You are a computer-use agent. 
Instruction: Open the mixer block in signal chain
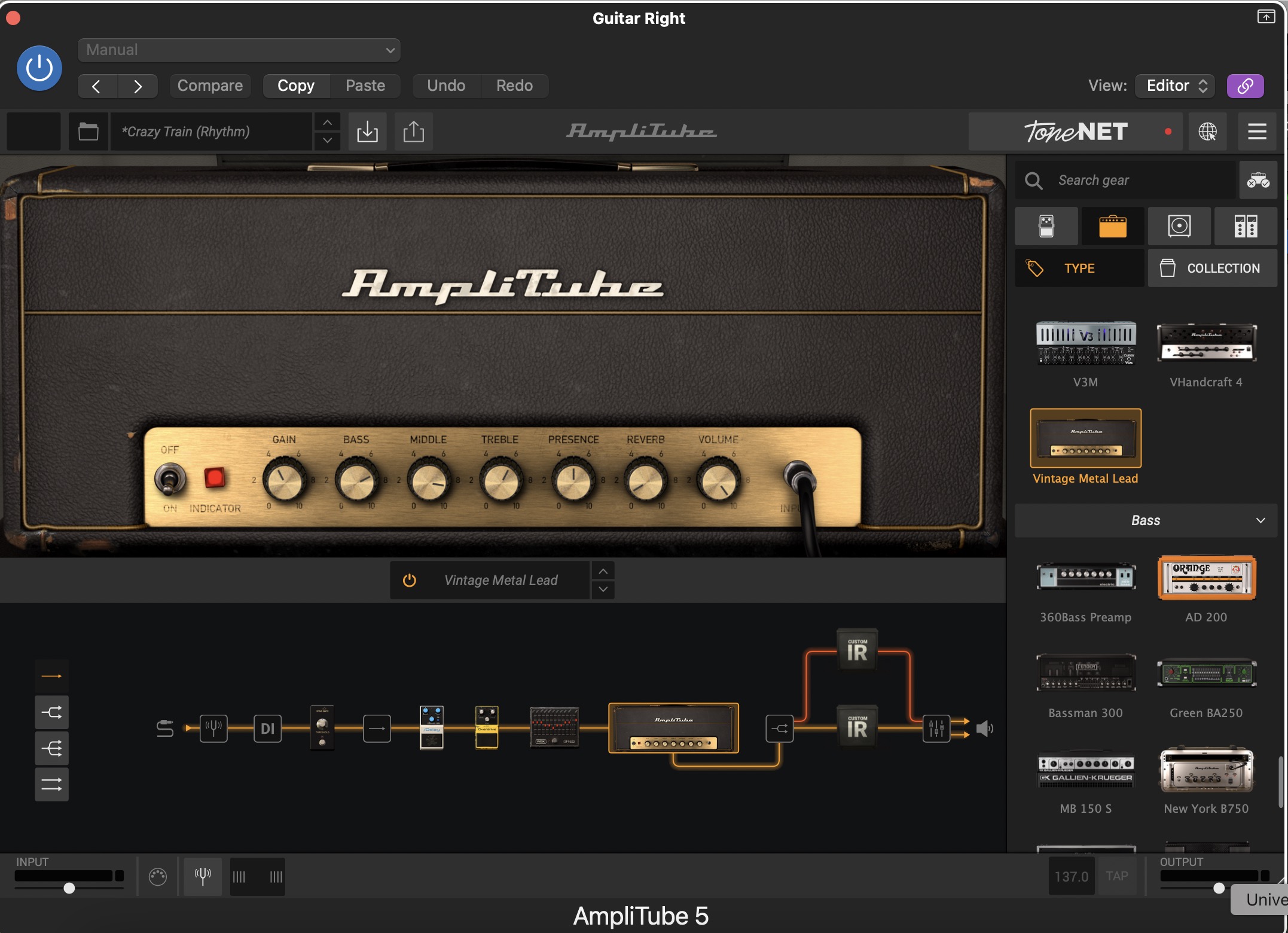click(936, 728)
